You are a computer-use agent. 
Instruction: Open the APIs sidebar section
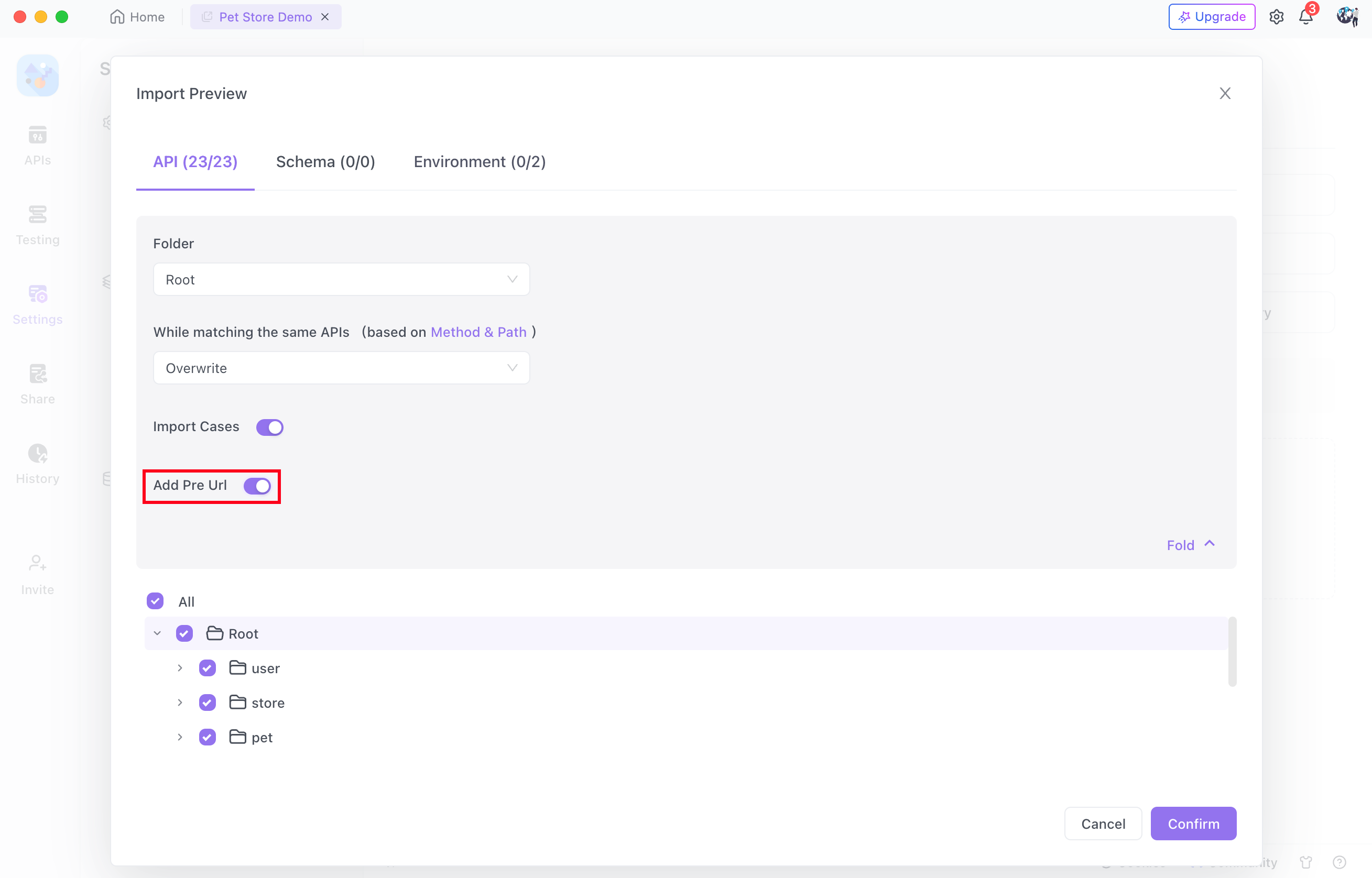coord(38,146)
